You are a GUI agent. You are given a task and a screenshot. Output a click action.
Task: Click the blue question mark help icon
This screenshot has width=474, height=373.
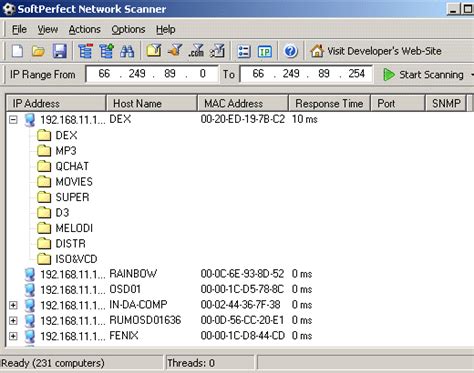pyautogui.click(x=291, y=51)
